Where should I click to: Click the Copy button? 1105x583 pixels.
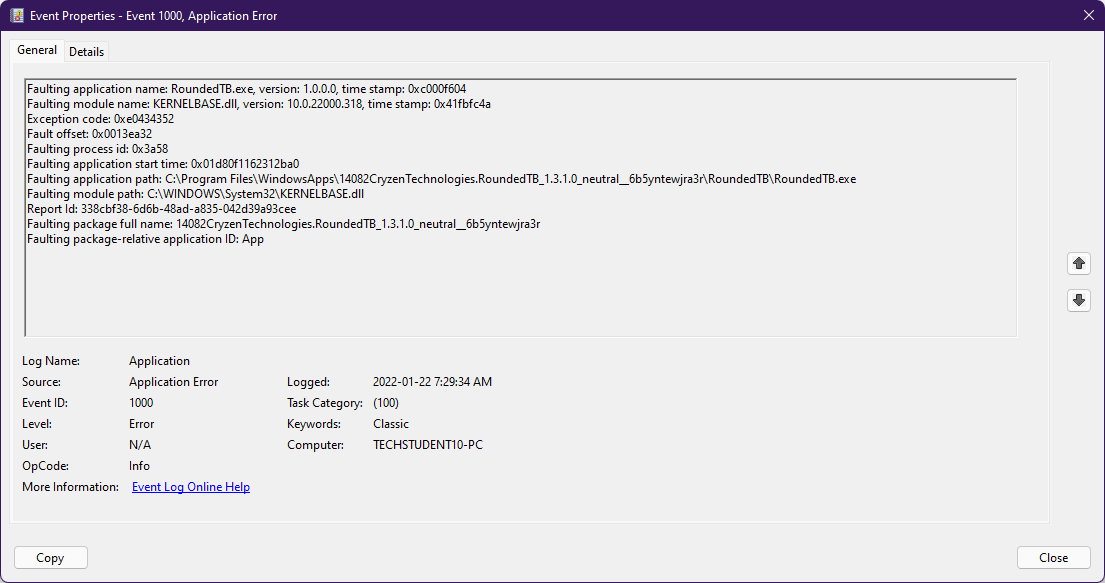(51, 558)
